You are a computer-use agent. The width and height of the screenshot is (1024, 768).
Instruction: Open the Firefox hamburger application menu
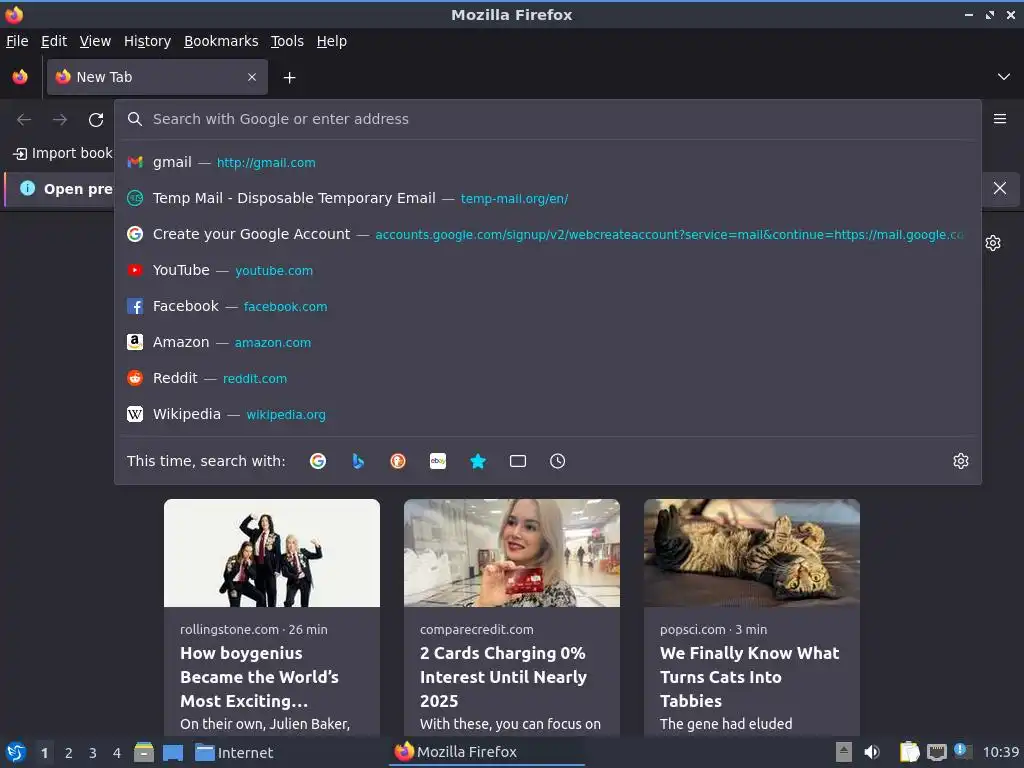pyautogui.click(x=1000, y=119)
